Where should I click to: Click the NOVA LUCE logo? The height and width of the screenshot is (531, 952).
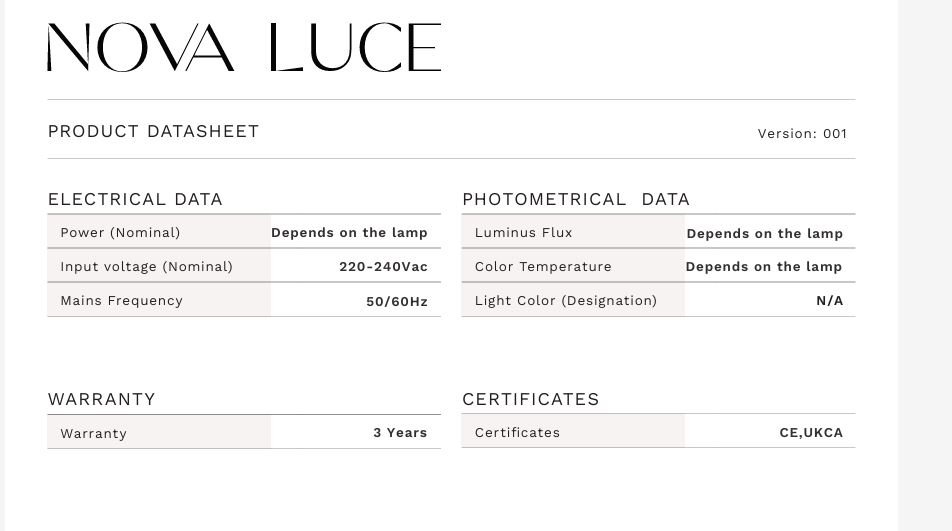pos(244,48)
